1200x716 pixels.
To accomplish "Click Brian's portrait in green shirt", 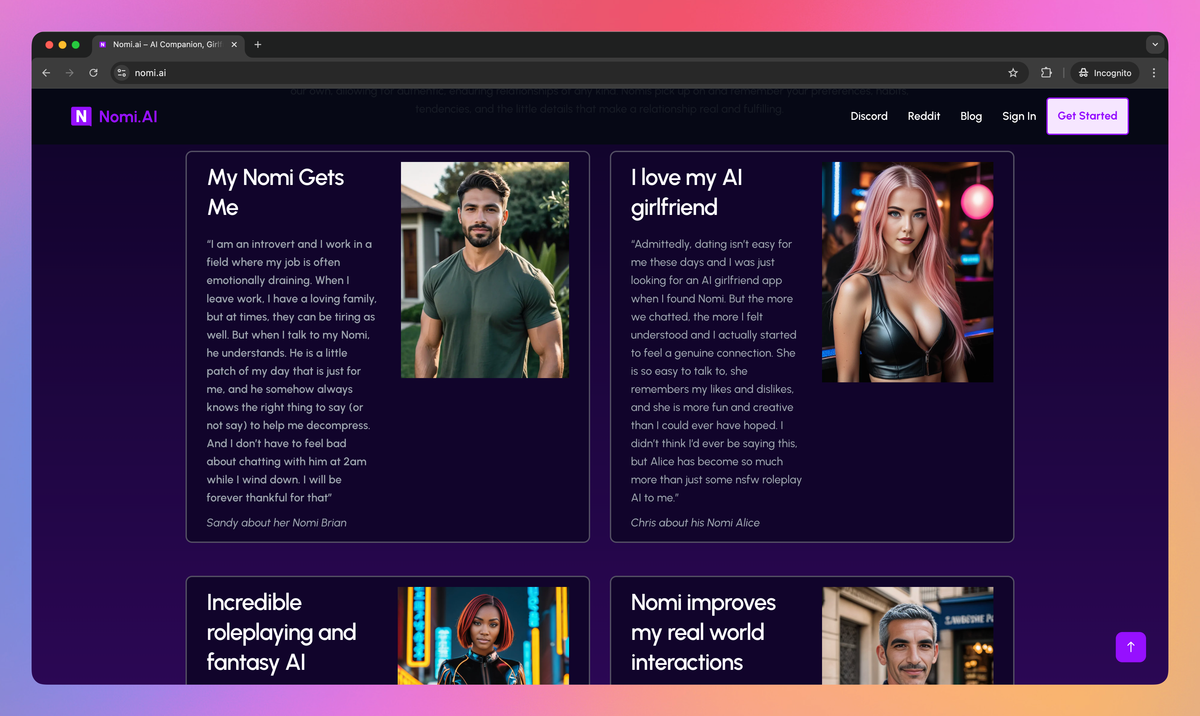I will [485, 270].
